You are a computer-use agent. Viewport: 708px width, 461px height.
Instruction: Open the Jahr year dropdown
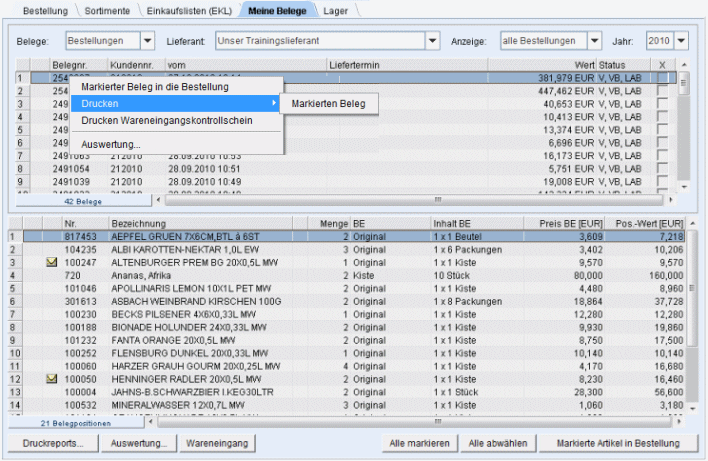click(x=682, y=41)
